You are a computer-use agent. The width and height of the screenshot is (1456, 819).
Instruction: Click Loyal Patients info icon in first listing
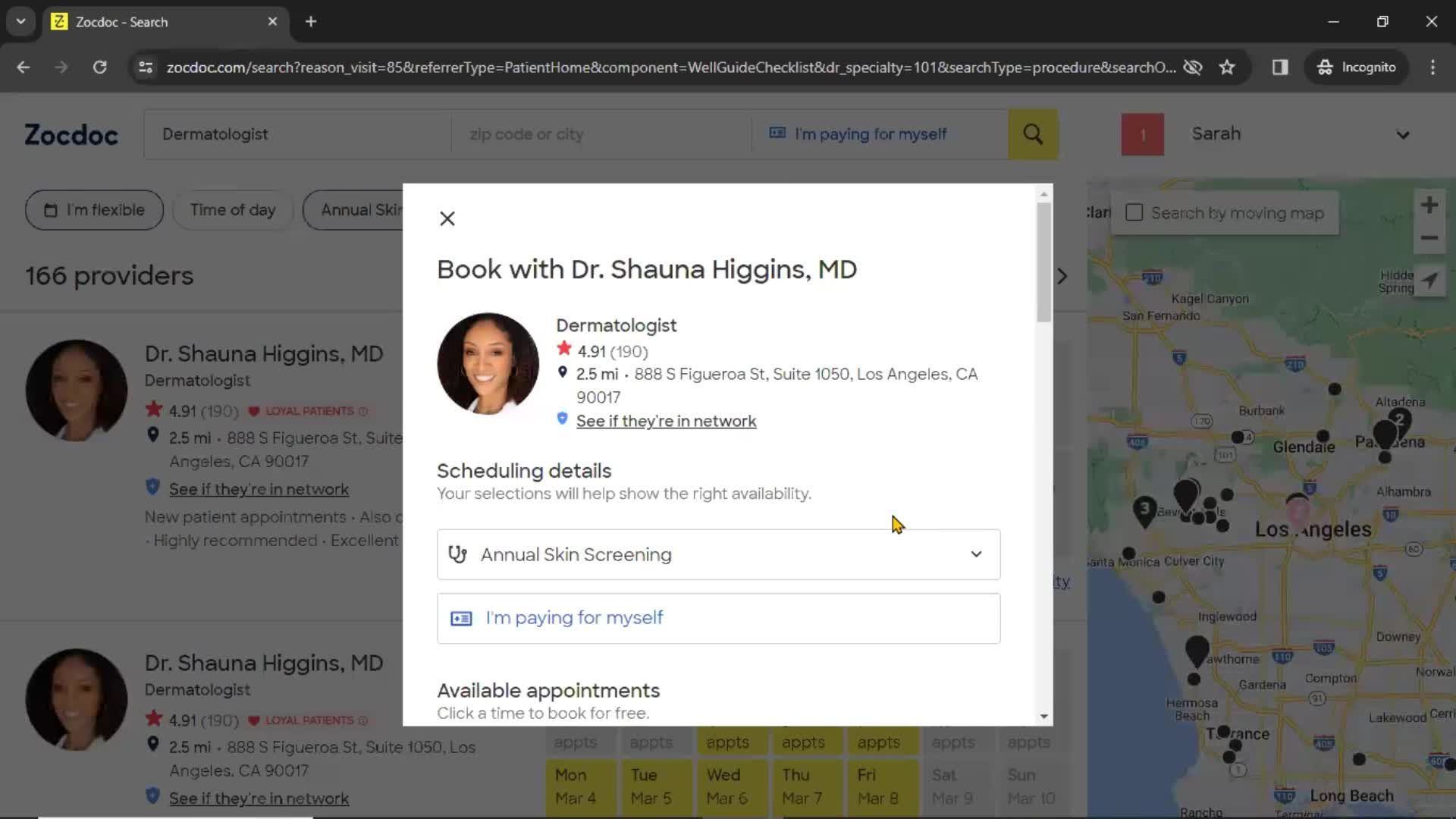click(x=363, y=411)
